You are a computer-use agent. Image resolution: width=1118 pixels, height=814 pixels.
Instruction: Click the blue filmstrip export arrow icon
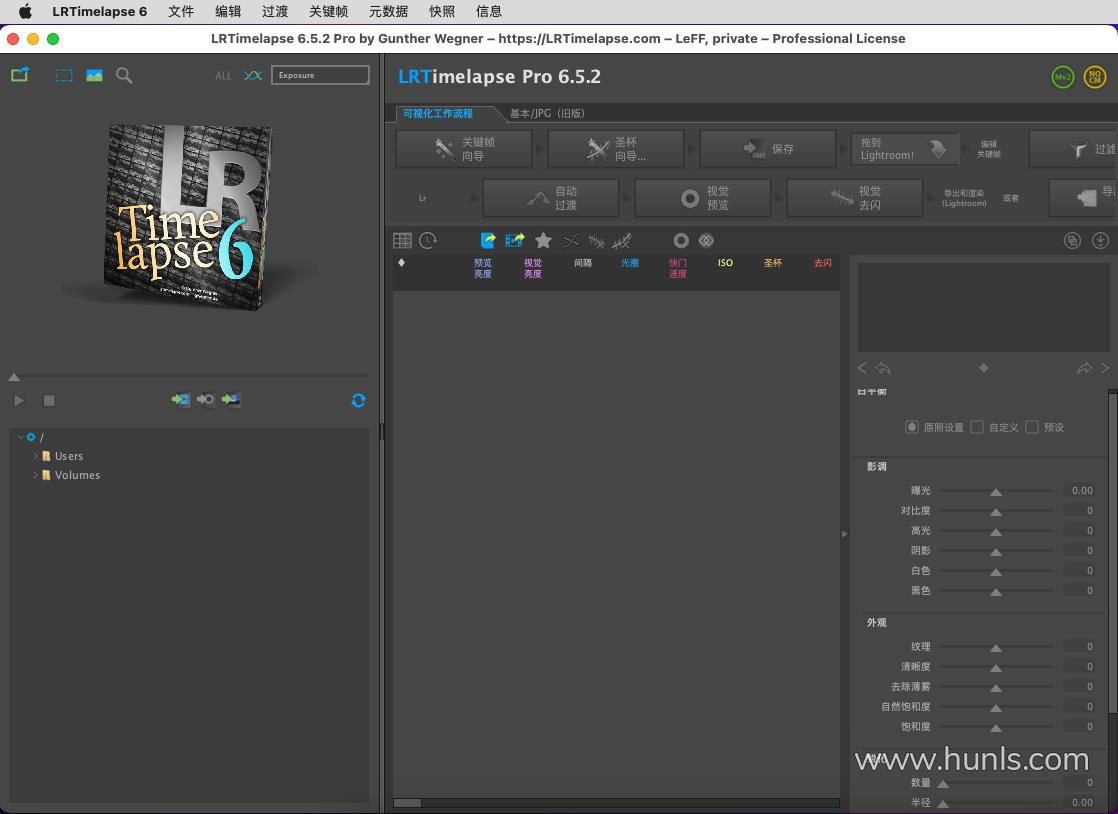pos(515,241)
